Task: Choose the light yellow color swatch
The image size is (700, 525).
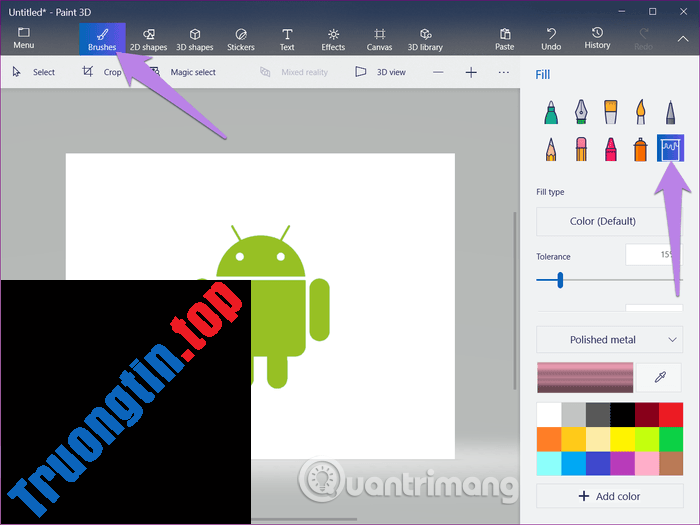Action: pyautogui.click(x=598, y=439)
